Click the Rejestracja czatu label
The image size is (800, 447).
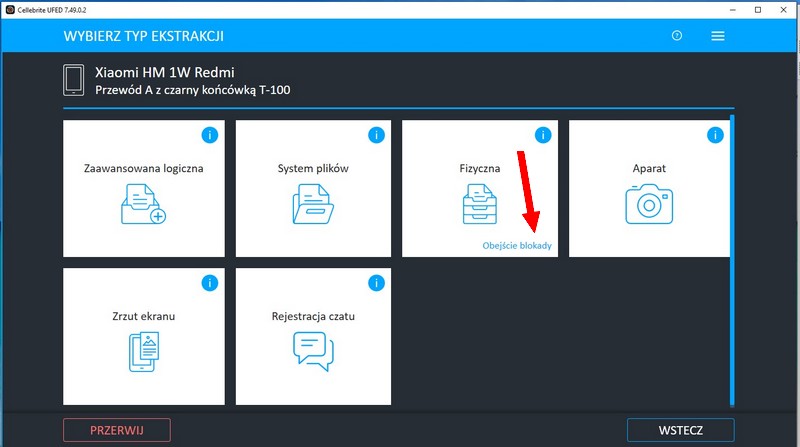pyautogui.click(x=313, y=316)
